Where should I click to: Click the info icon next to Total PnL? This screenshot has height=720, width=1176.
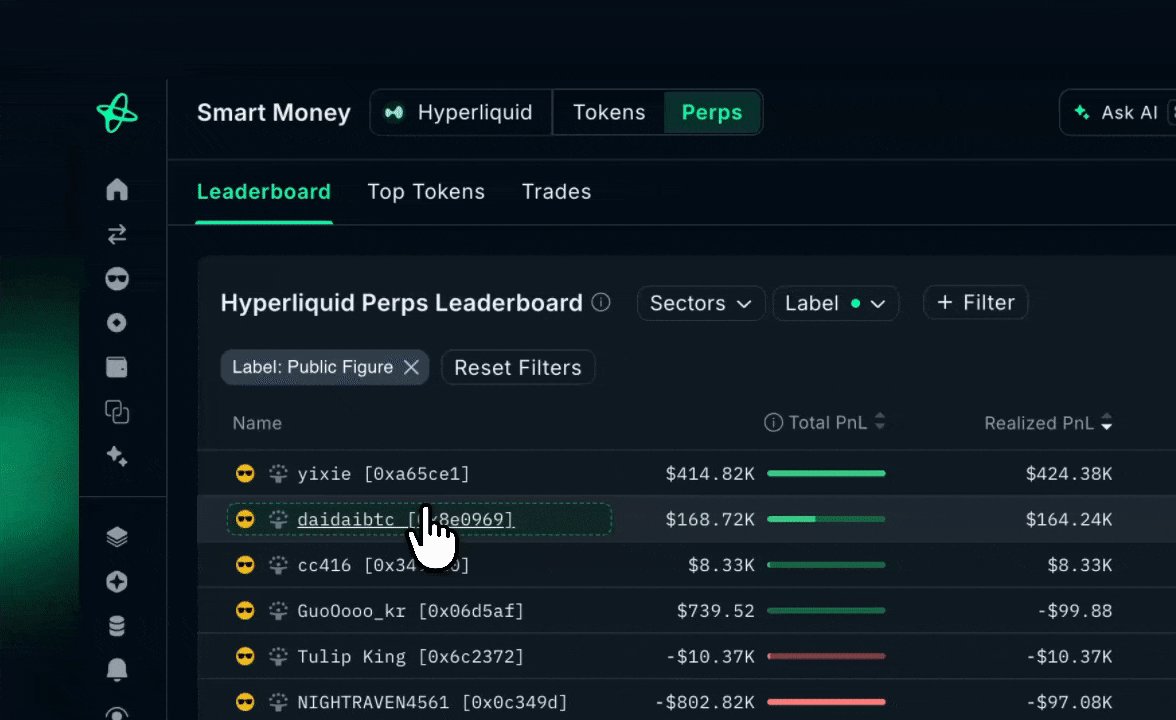(773, 422)
